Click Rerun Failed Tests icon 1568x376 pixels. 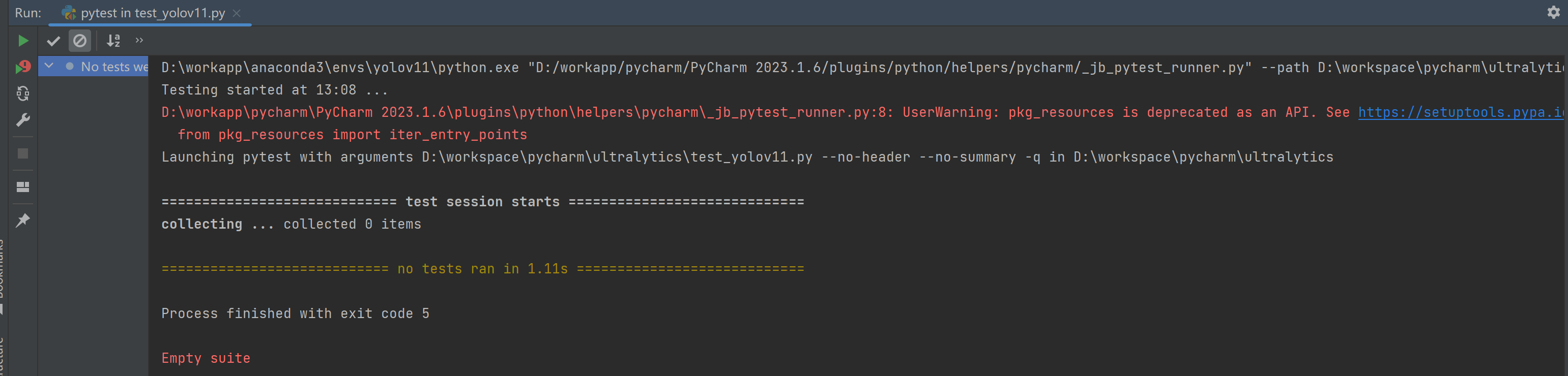pyautogui.click(x=23, y=67)
